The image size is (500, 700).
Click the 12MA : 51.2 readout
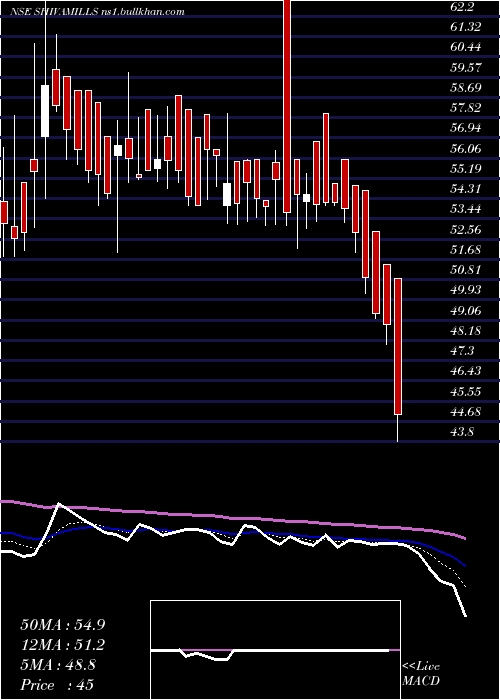(x=63, y=645)
